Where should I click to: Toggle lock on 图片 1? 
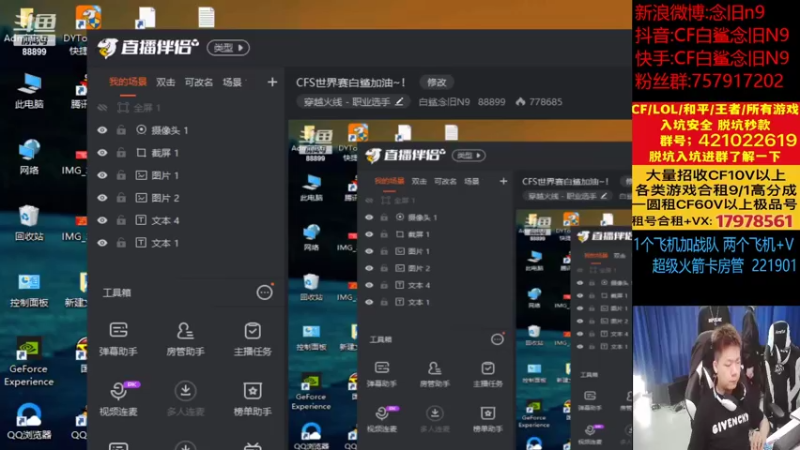click(x=121, y=175)
